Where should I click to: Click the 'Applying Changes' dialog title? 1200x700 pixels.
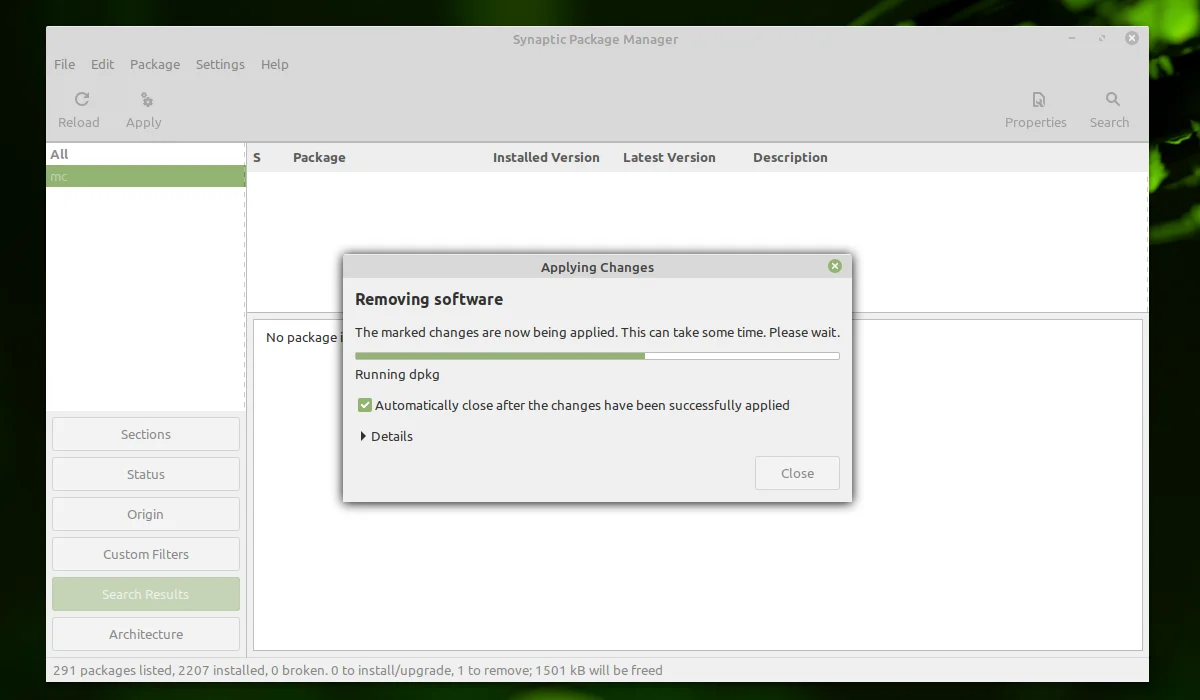[597, 267]
